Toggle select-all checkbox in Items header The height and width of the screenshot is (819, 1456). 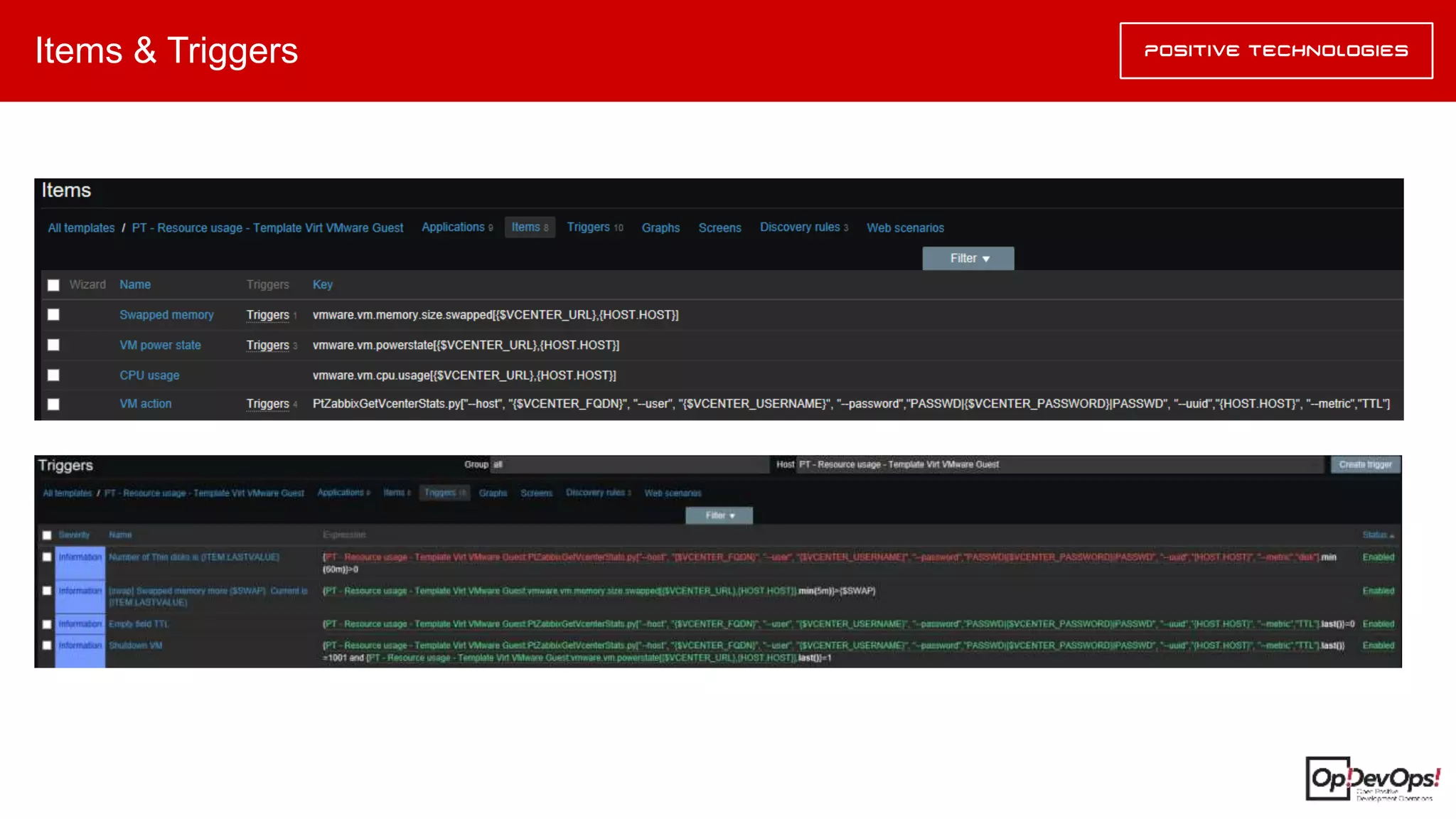pyautogui.click(x=53, y=285)
